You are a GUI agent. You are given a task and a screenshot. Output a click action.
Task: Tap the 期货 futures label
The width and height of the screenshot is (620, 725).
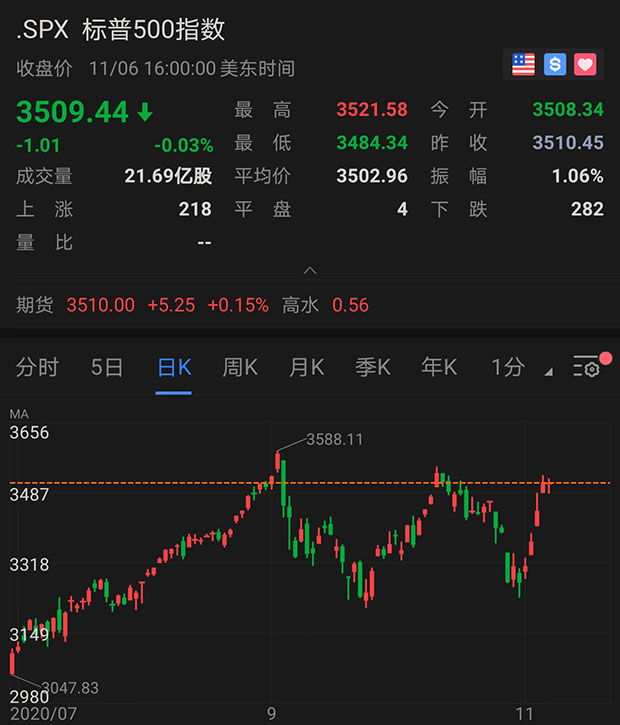coord(35,305)
